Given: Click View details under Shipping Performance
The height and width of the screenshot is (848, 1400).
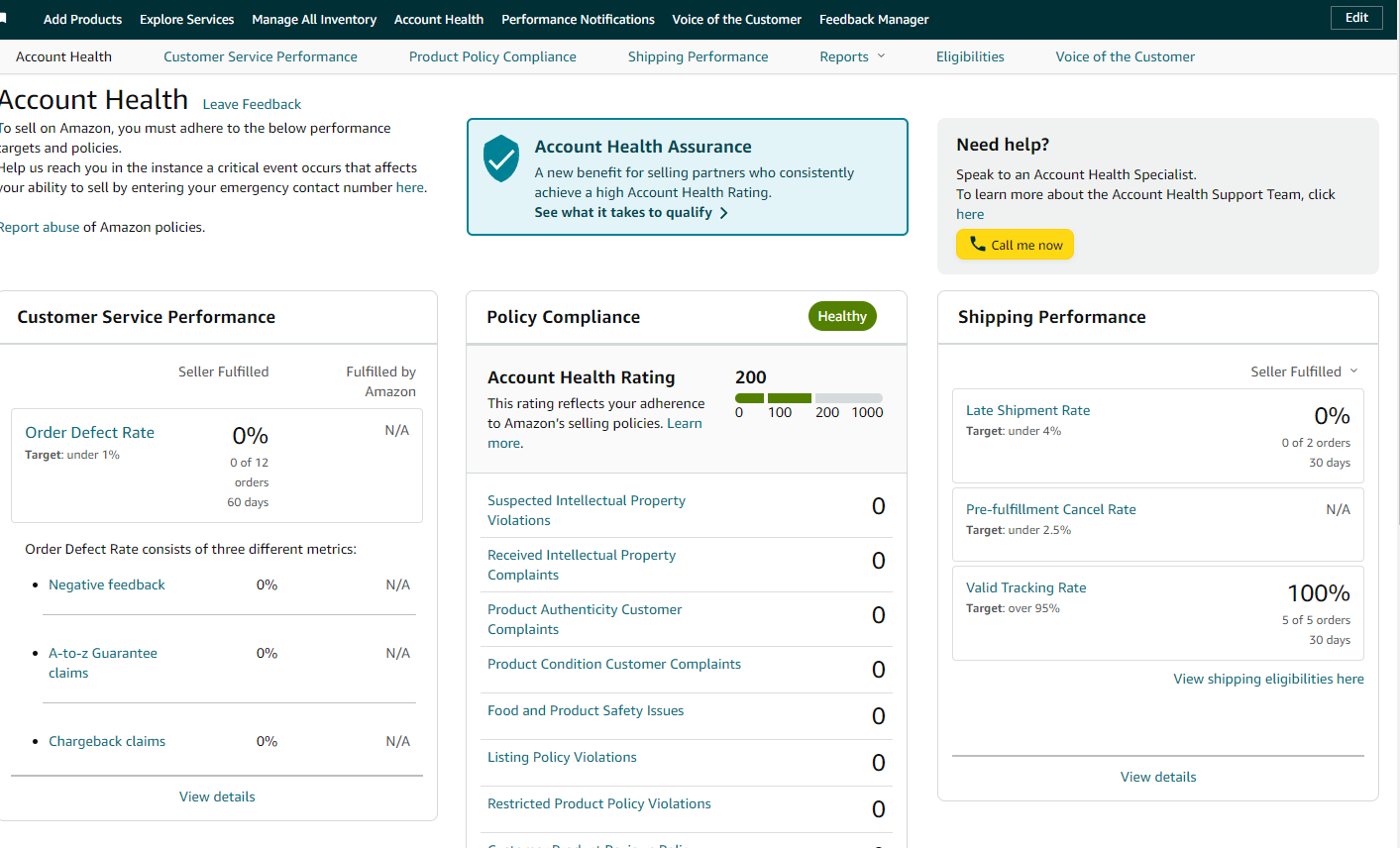Looking at the screenshot, I should 1158,777.
